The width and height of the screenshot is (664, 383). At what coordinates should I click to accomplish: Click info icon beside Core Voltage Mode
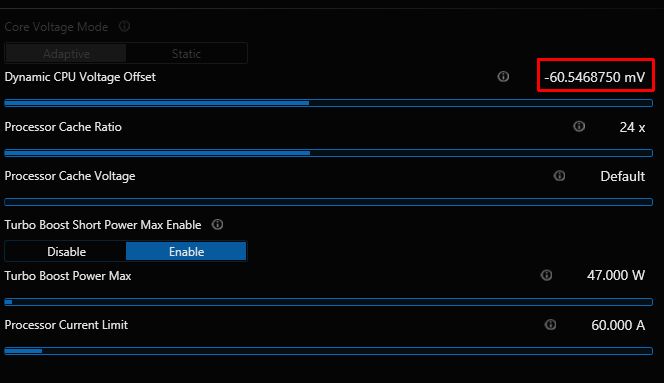point(124,26)
